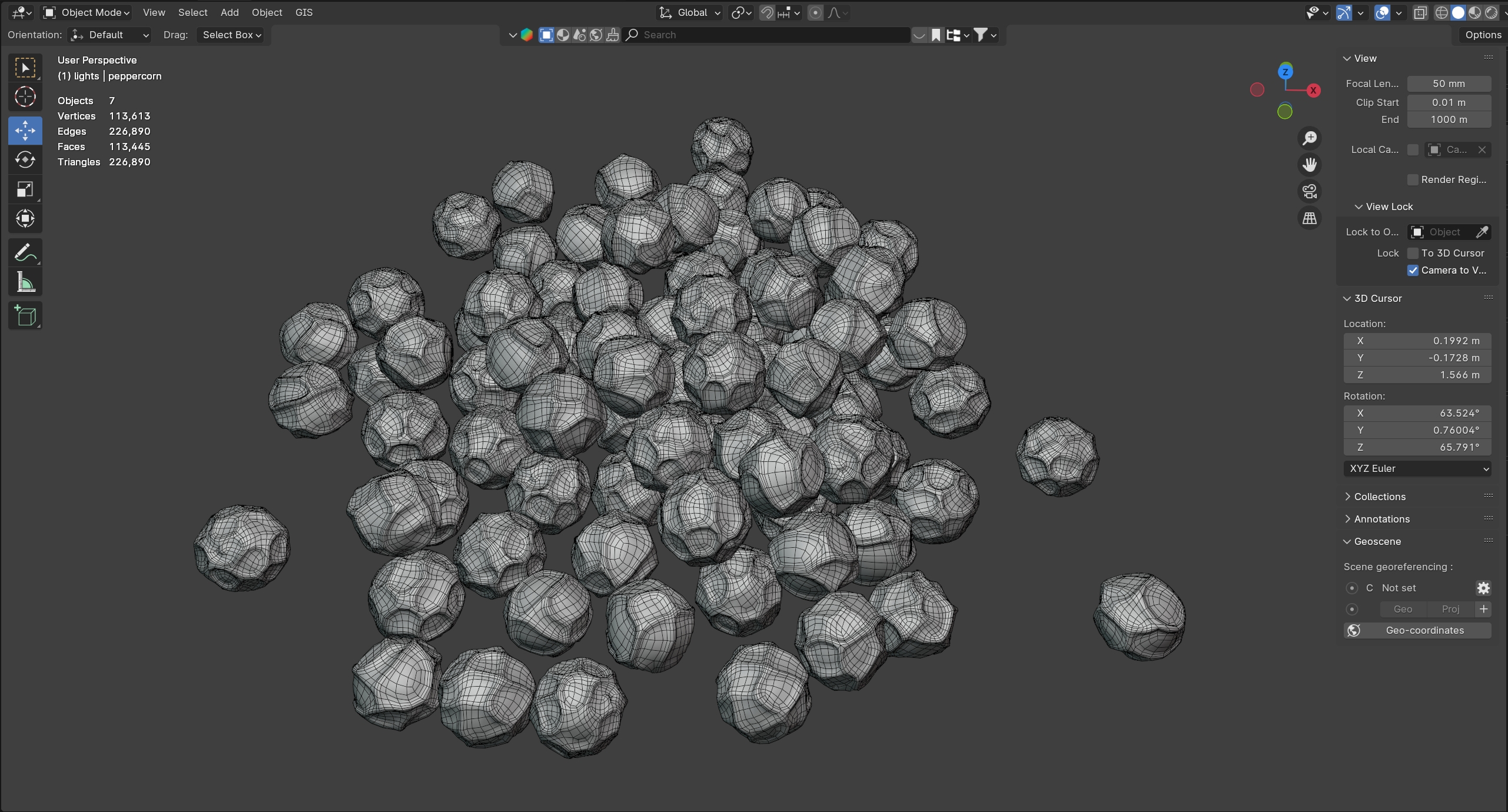Viewport: 1508px width, 812px height.
Task: Enable the Render Region checkbox
Action: coord(1413,179)
